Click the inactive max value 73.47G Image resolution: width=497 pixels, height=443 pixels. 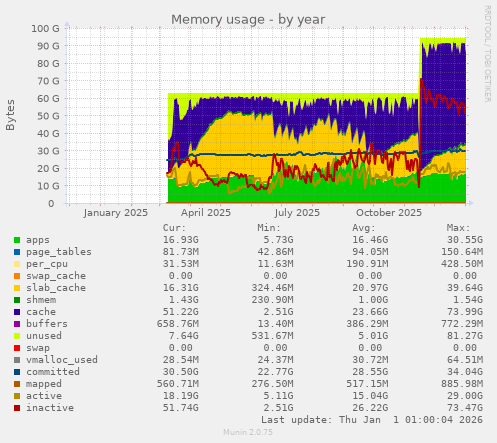(x=465, y=408)
